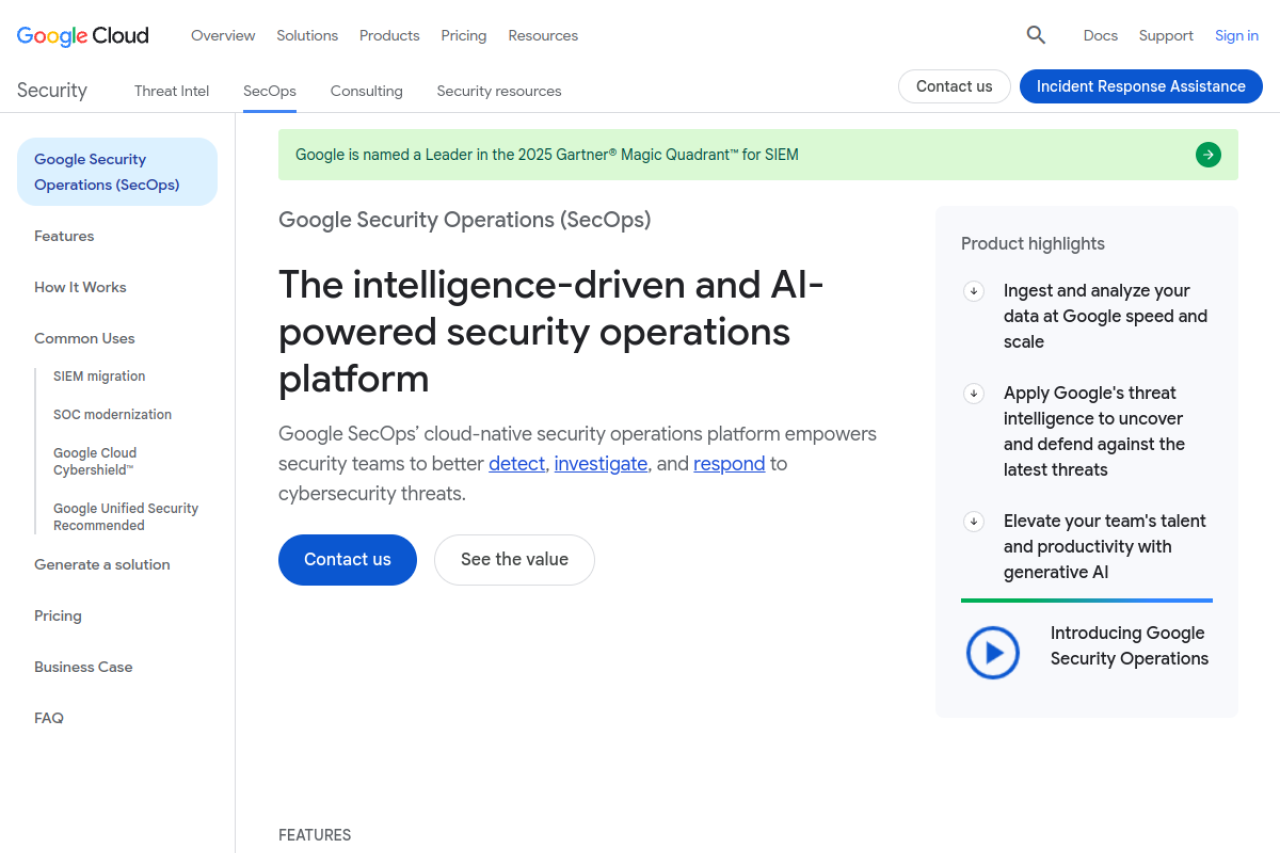Screen dimensions: 1280x853
Task: Select SIEM migration in sidebar
Action: (x=99, y=376)
